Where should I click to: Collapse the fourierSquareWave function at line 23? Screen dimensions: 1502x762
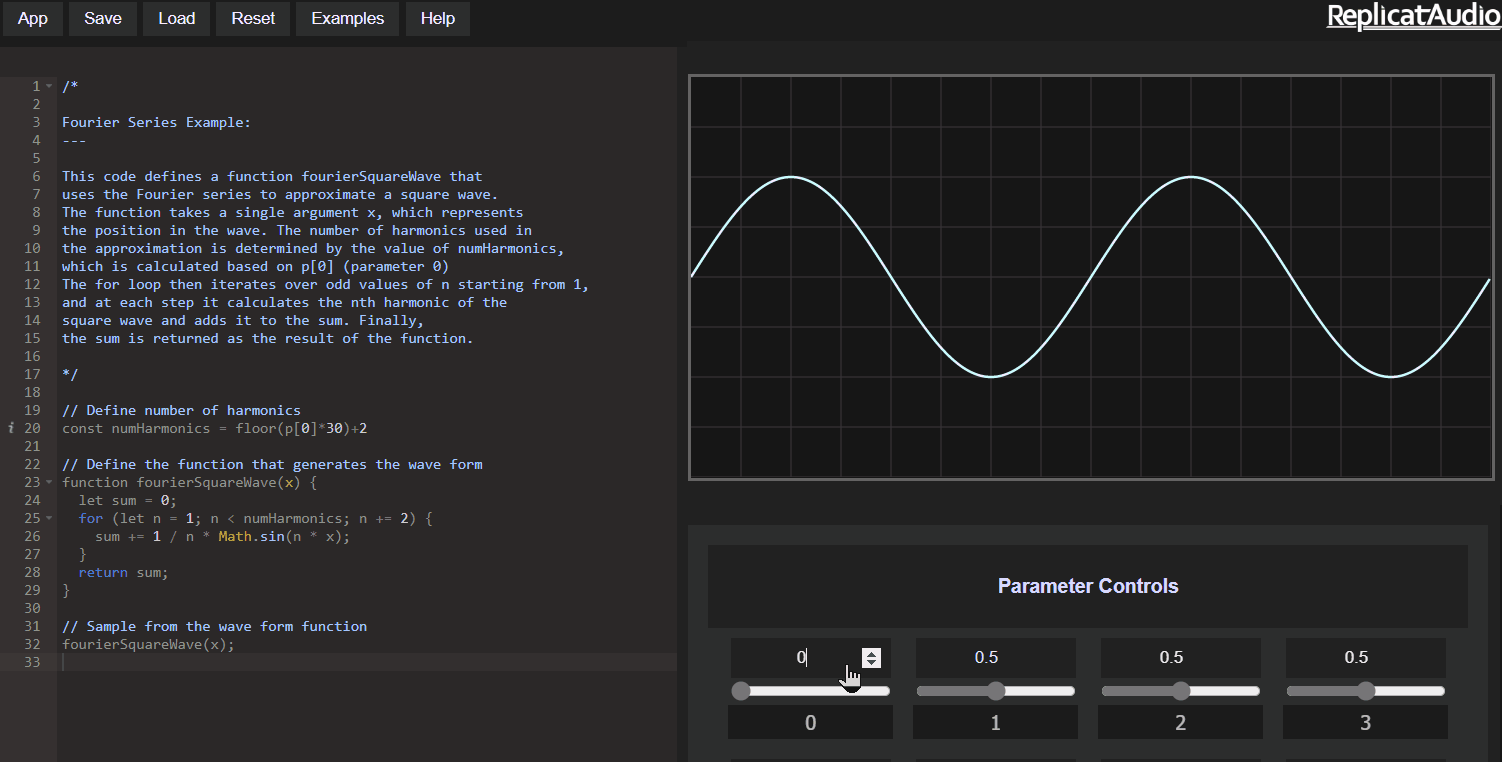[x=47, y=482]
